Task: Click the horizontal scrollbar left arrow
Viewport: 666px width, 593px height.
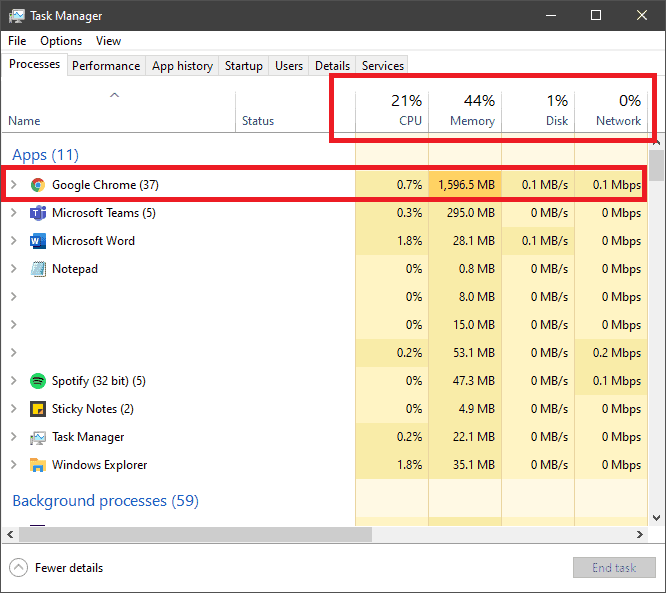Action: [x=10, y=534]
